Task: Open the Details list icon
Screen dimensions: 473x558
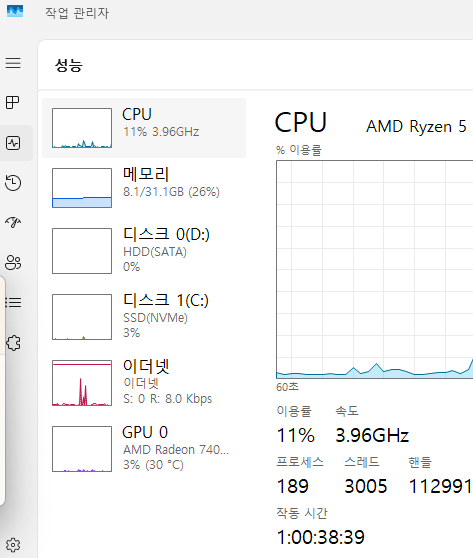Action: [x=13, y=302]
